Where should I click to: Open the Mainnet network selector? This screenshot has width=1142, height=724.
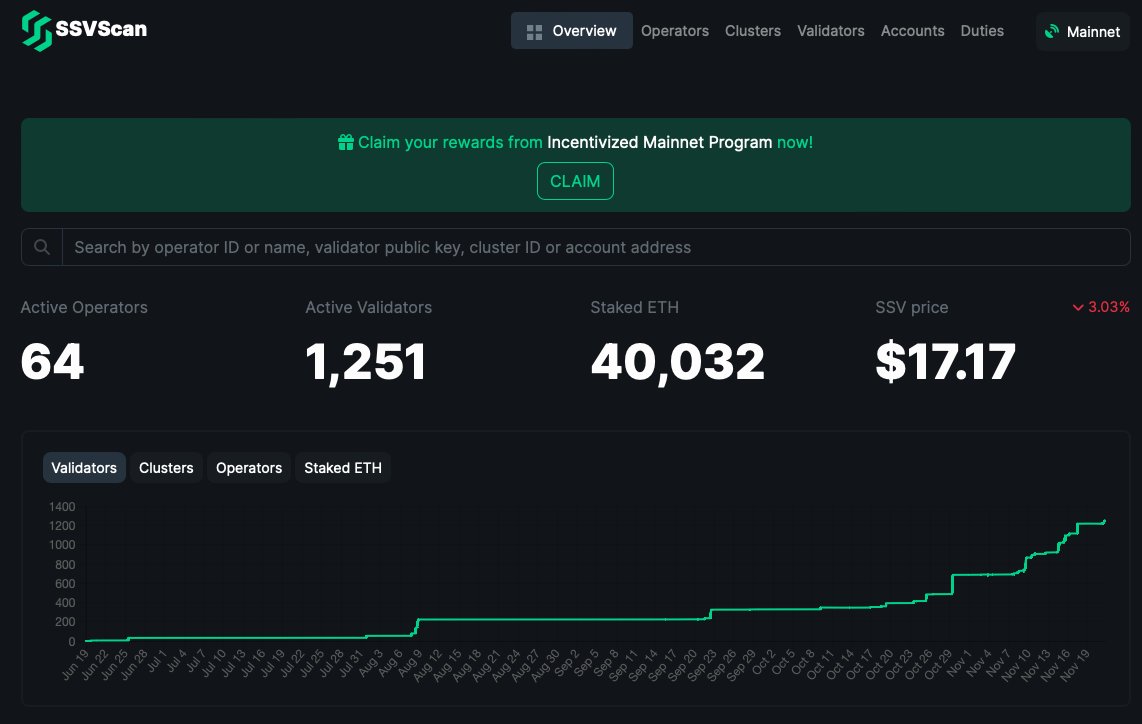[x=1082, y=31]
